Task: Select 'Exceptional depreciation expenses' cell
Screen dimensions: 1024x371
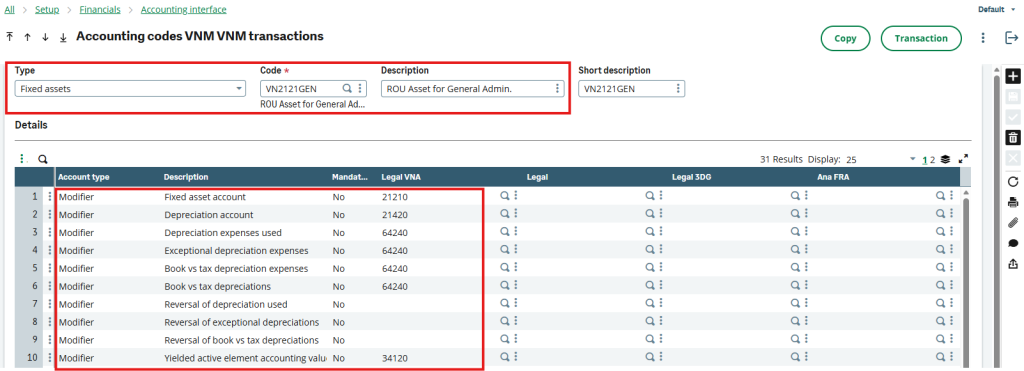Action: click(x=236, y=250)
